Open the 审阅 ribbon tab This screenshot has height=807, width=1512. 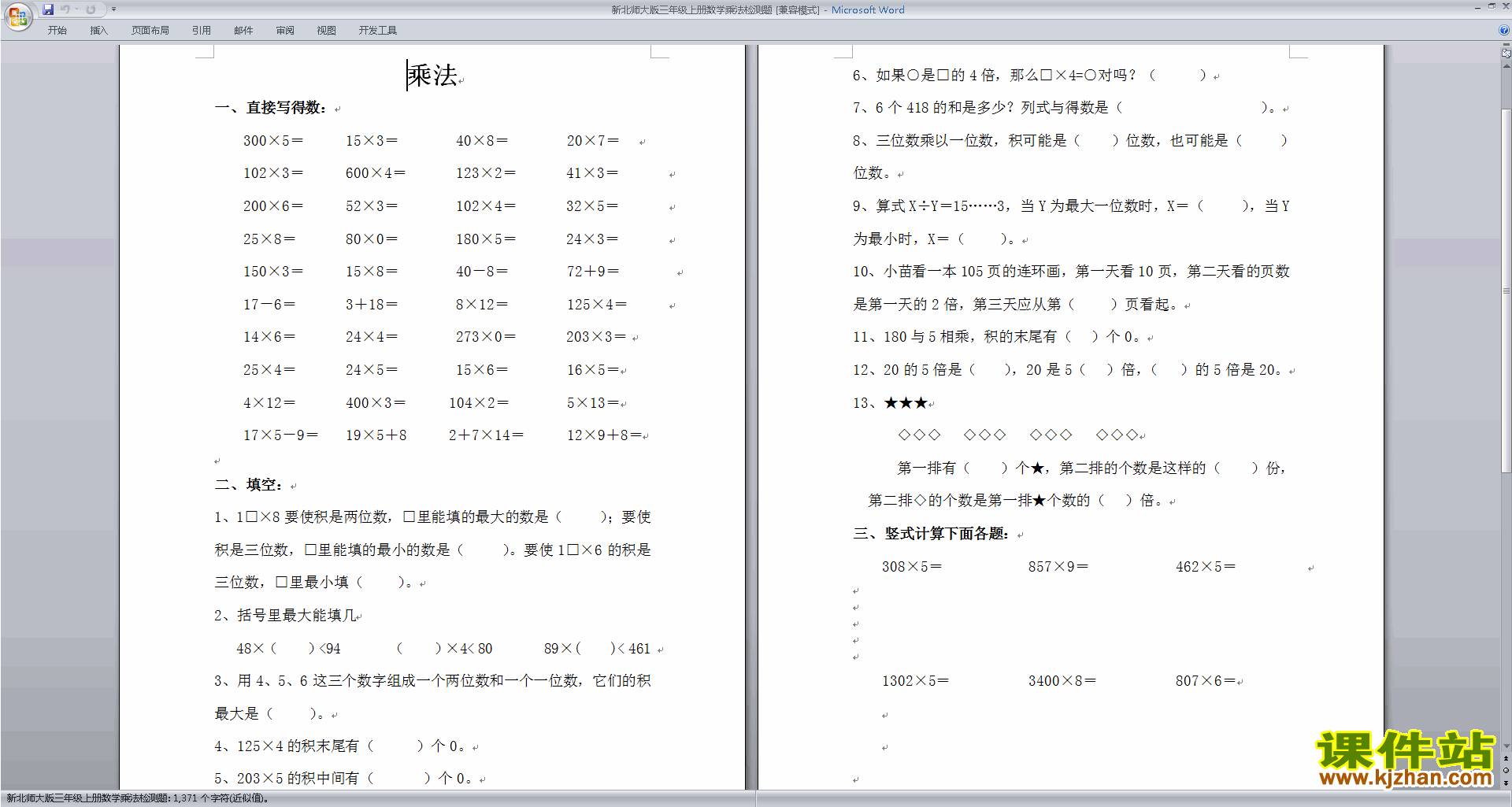pos(285,30)
